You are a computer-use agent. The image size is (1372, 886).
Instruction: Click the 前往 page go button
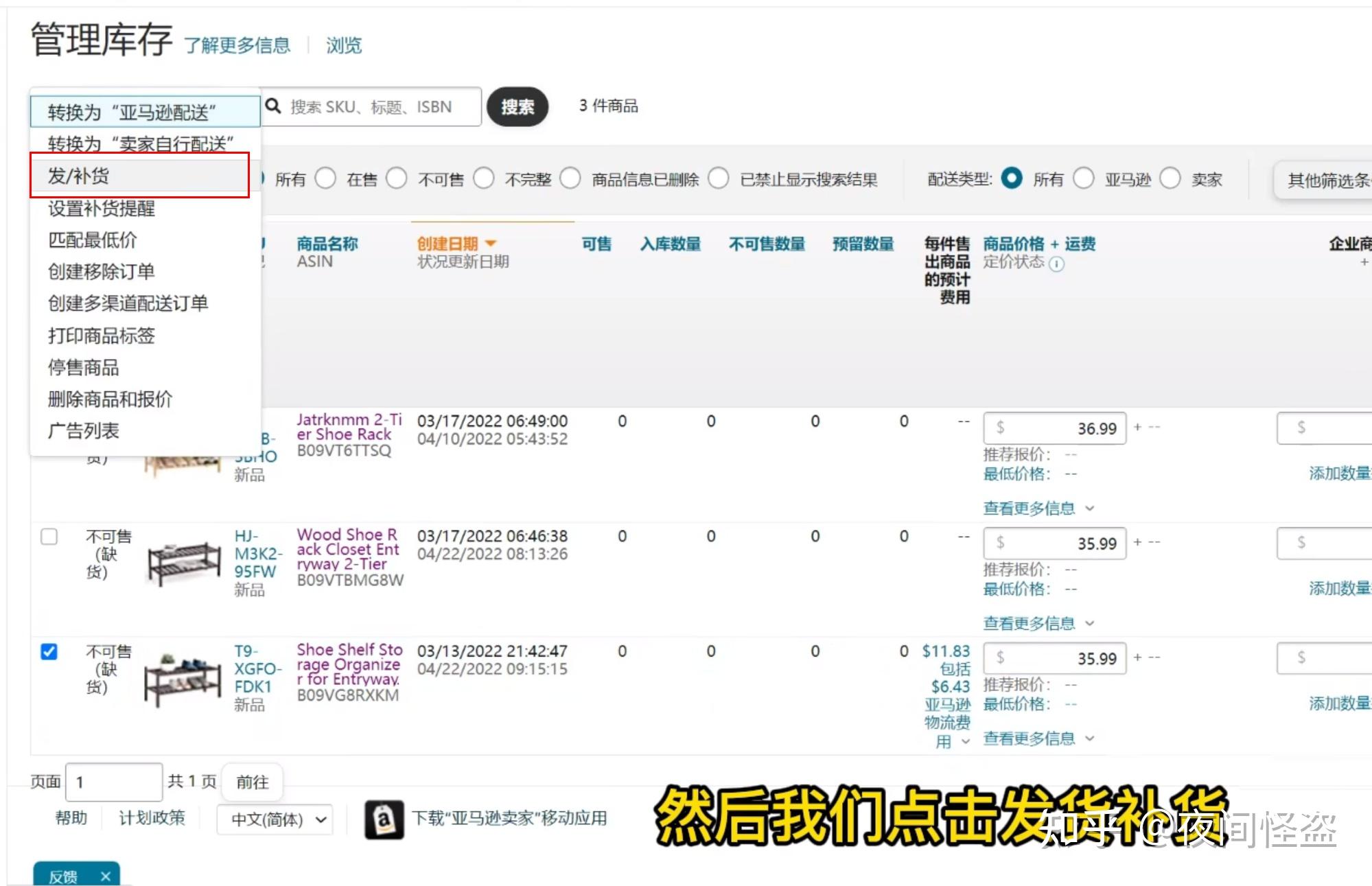pyautogui.click(x=253, y=782)
